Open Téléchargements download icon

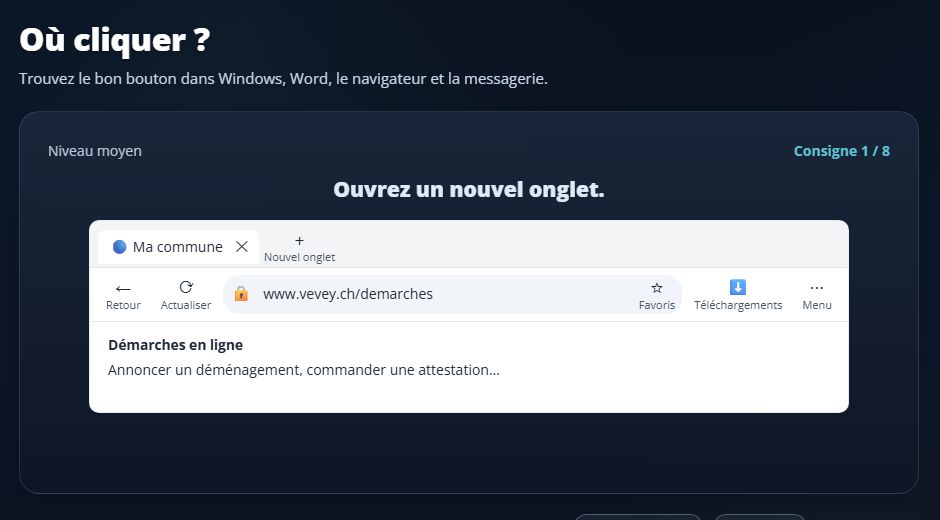click(x=738, y=296)
